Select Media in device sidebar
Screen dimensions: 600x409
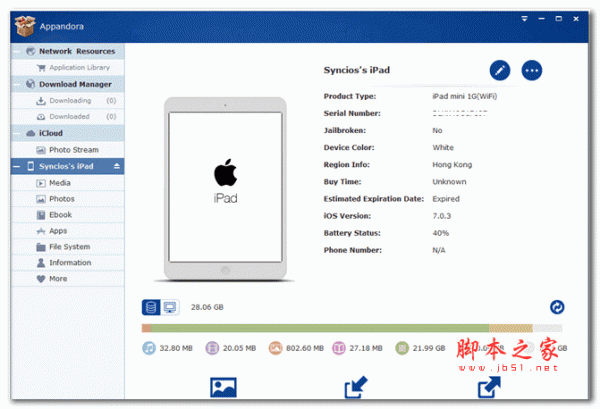[x=67, y=183]
